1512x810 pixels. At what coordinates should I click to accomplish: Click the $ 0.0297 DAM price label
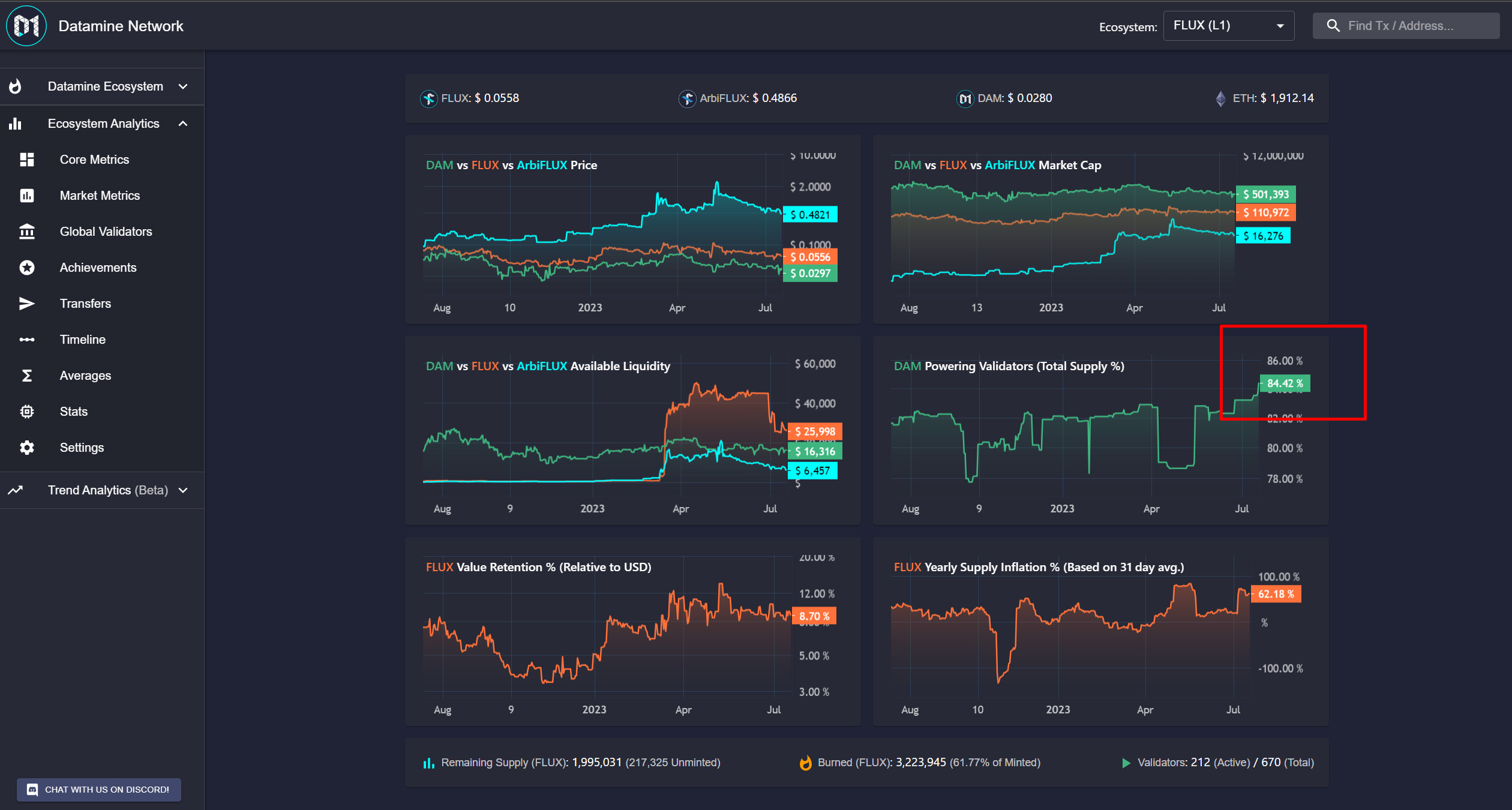pyautogui.click(x=810, y=274)
